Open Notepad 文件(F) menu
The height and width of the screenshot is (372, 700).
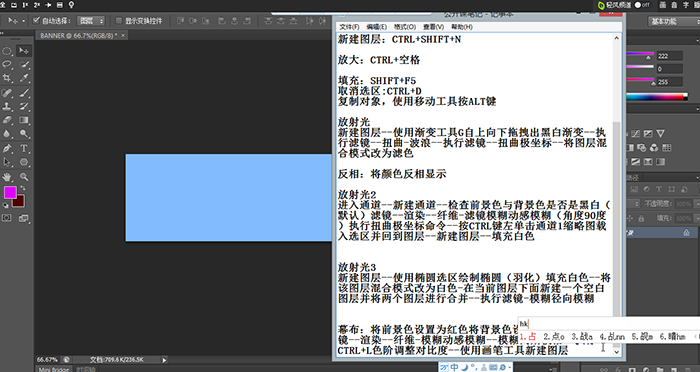[x=349, y=27]
